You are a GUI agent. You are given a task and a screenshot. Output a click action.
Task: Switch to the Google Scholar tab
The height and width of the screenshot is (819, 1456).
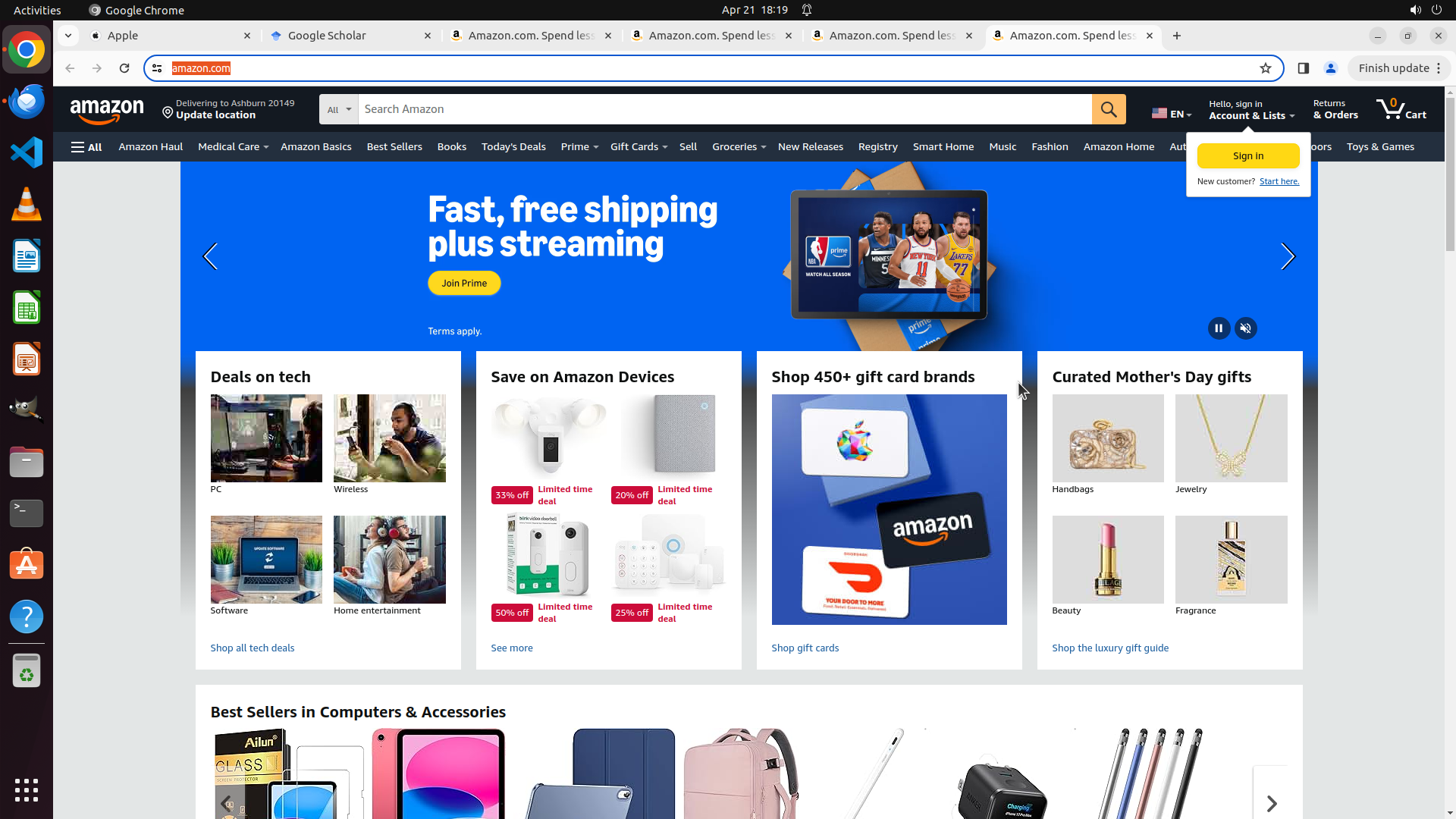coord(351,36)
